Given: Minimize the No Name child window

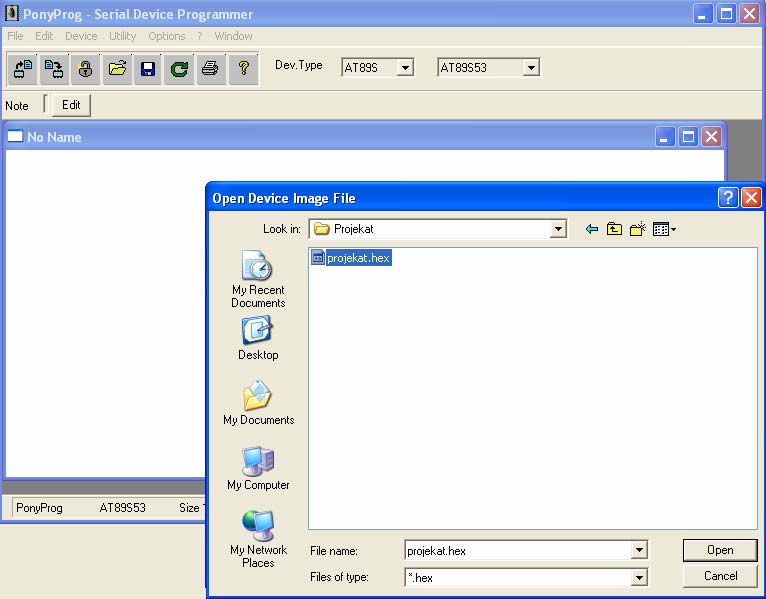Looking at the screenshot, I should point(664,137).
